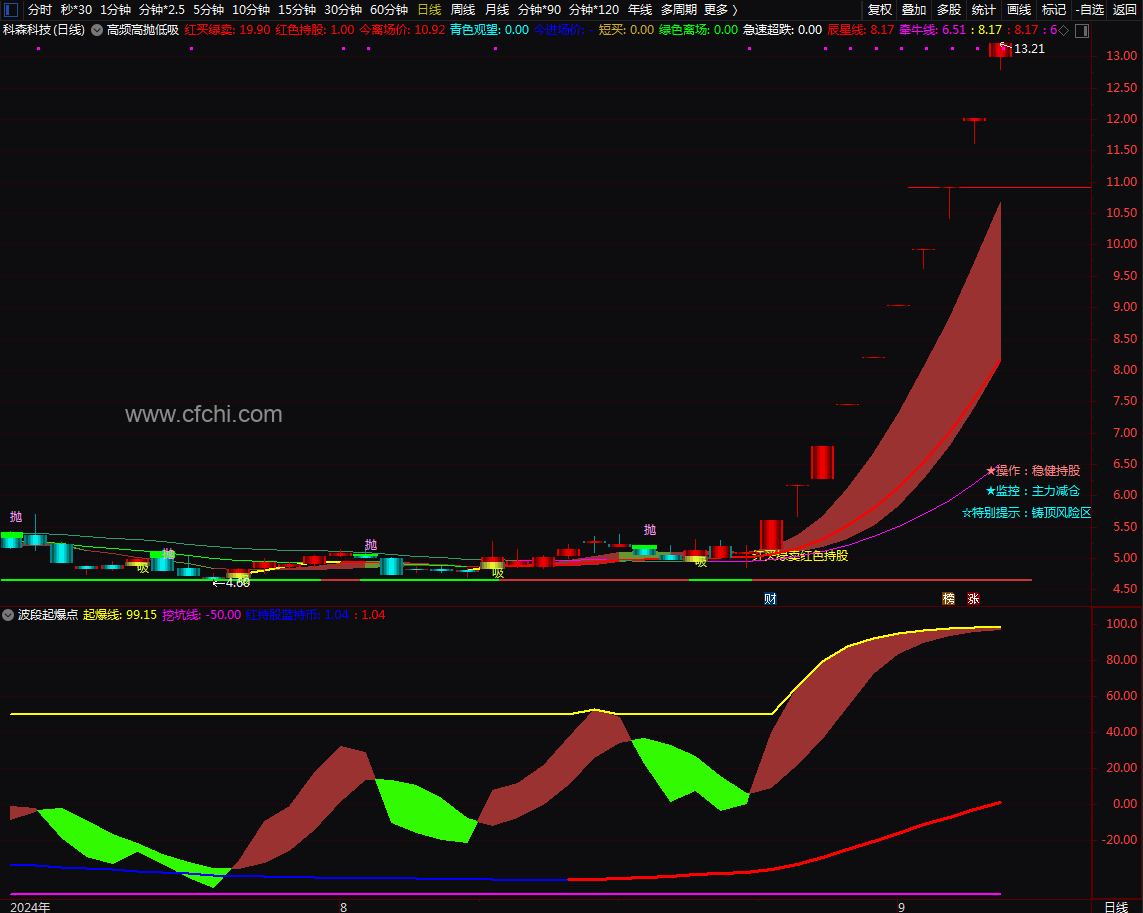
Task: Click the 短买: 0.00 value
Action: pyautogui.click(x=626, y=30)
